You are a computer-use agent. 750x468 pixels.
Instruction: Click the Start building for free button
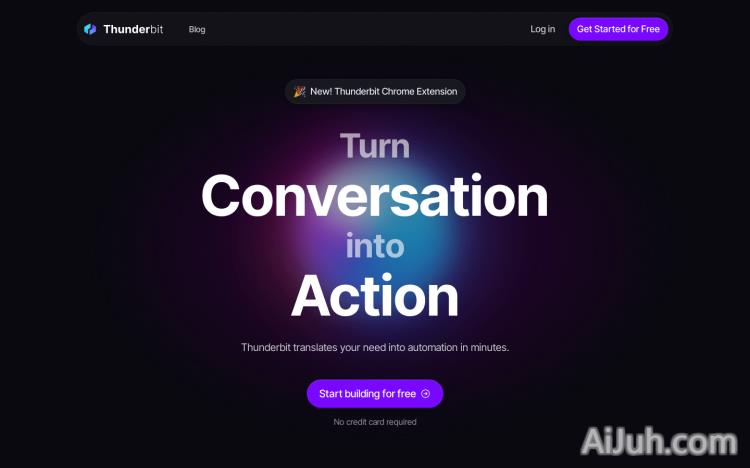(375, 393)
